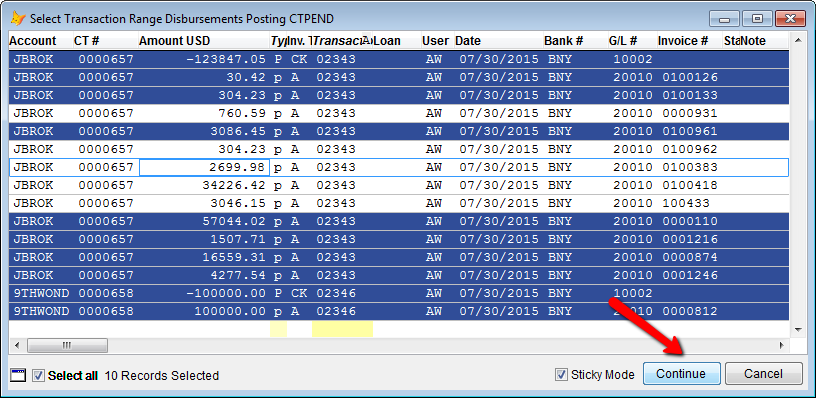Click the horizontal scrollbar thumb
Image resolution: width=816 pixels, height=398 pixels.
pos(67,345)
